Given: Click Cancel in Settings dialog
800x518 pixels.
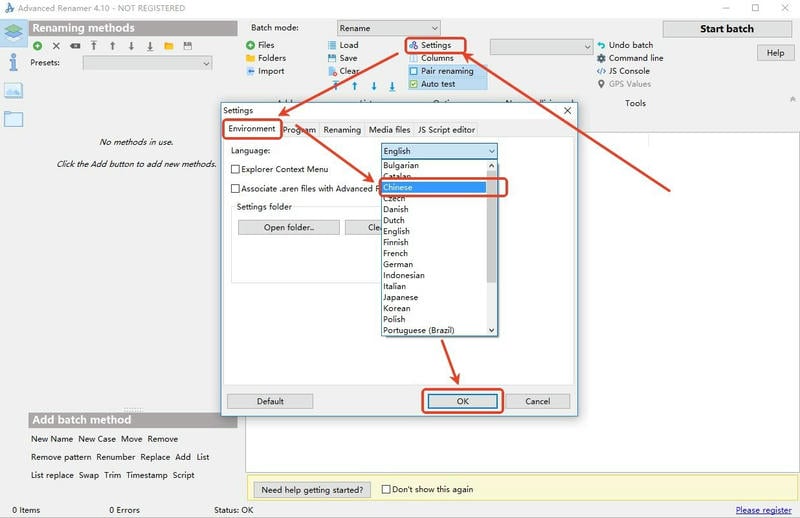Looking at the screenshot, I should [x=538, y=401].
